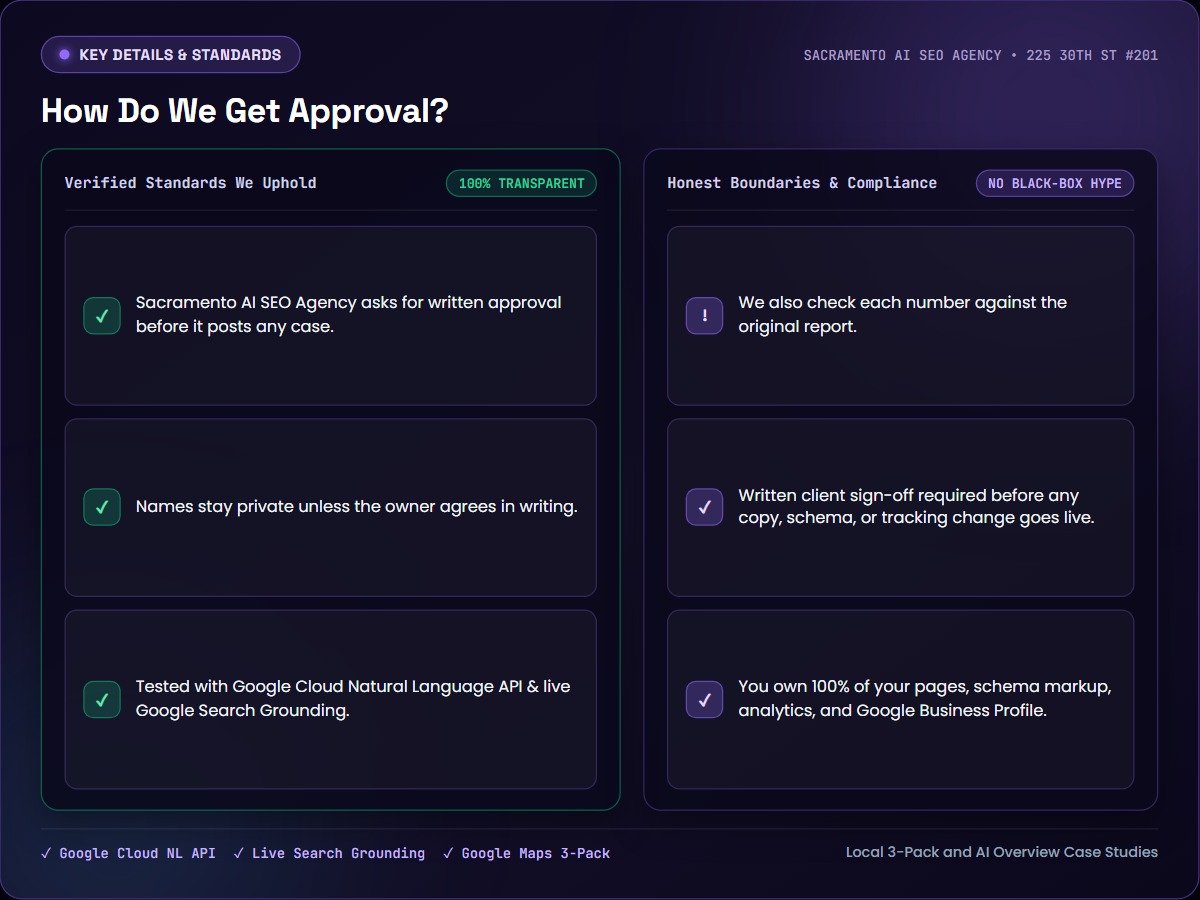The height and width of the screenshot is (900, 1200).
Task: Click the Key Details & Standards badge
Action: point(170,55)
